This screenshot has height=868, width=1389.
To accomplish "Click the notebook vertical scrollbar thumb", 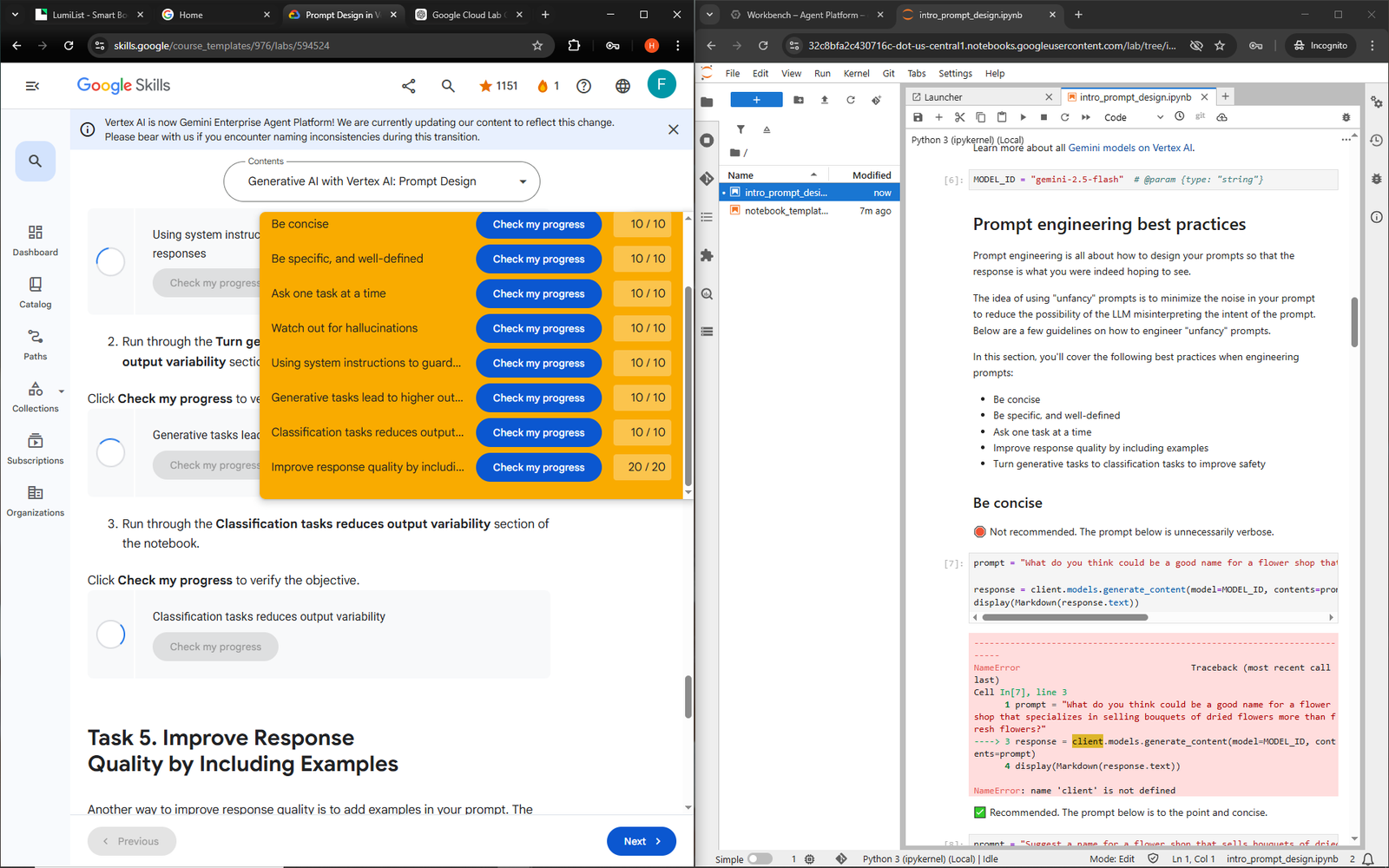I will point(1354,321).
